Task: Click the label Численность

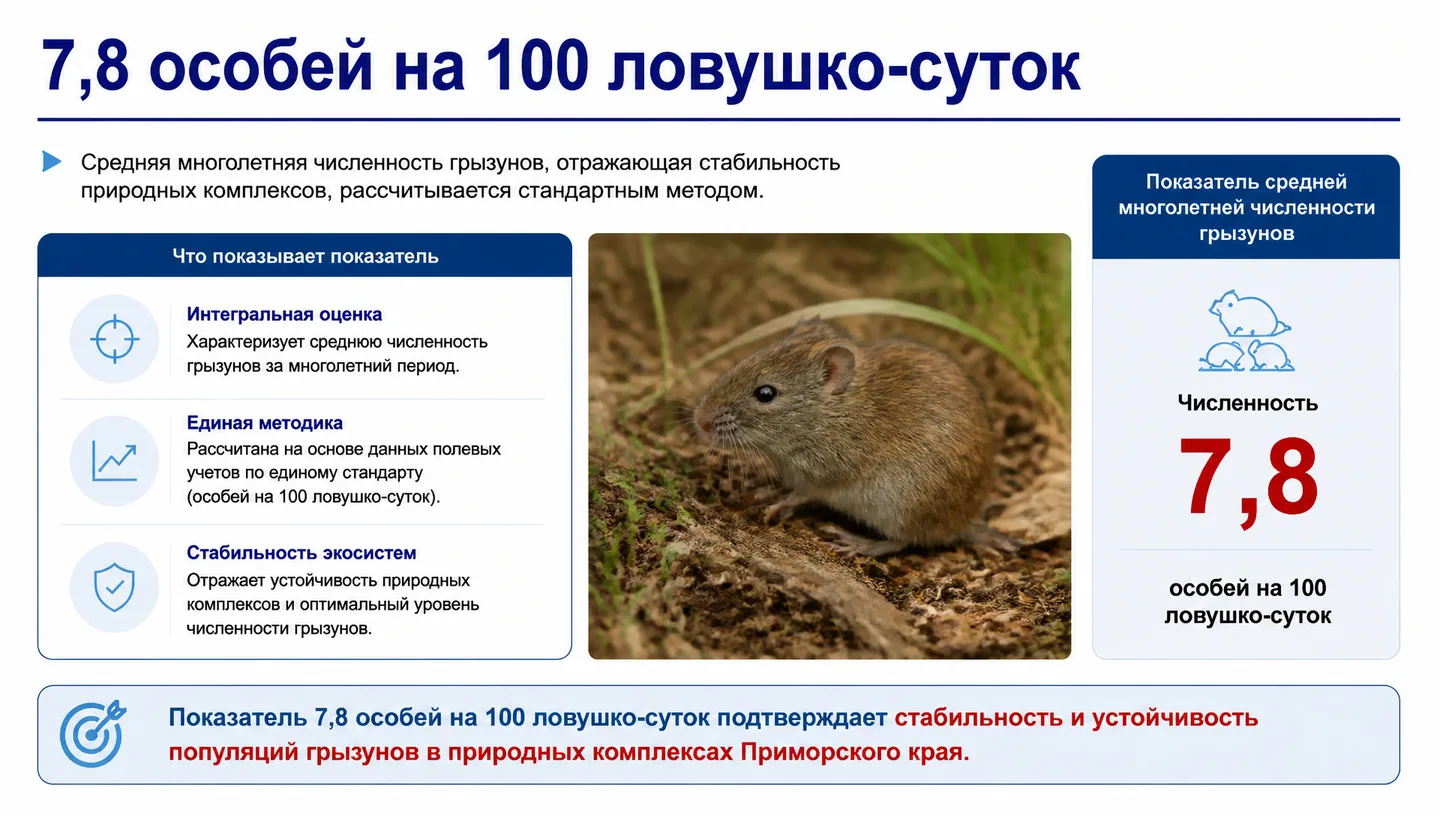Action: tap(1247, 403)
